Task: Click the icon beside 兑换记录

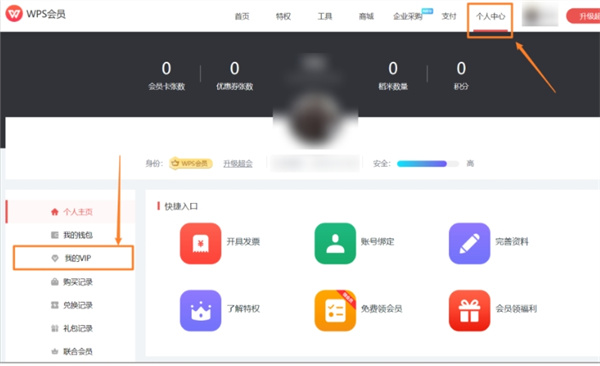Action: pyautogui.click(x=55, y=305)
